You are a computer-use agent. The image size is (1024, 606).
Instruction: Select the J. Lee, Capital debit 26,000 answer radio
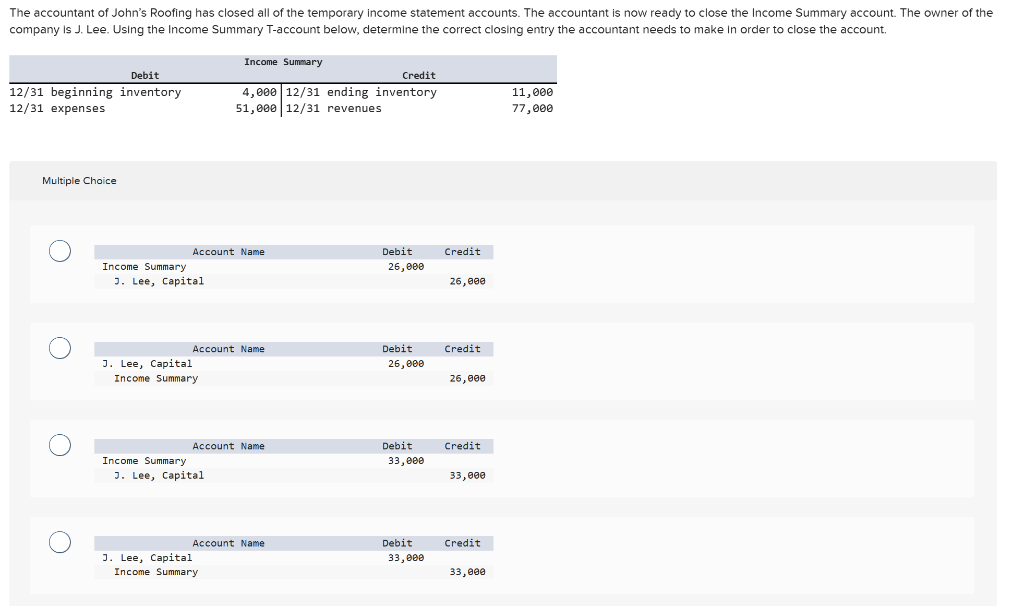pos(60,348)
